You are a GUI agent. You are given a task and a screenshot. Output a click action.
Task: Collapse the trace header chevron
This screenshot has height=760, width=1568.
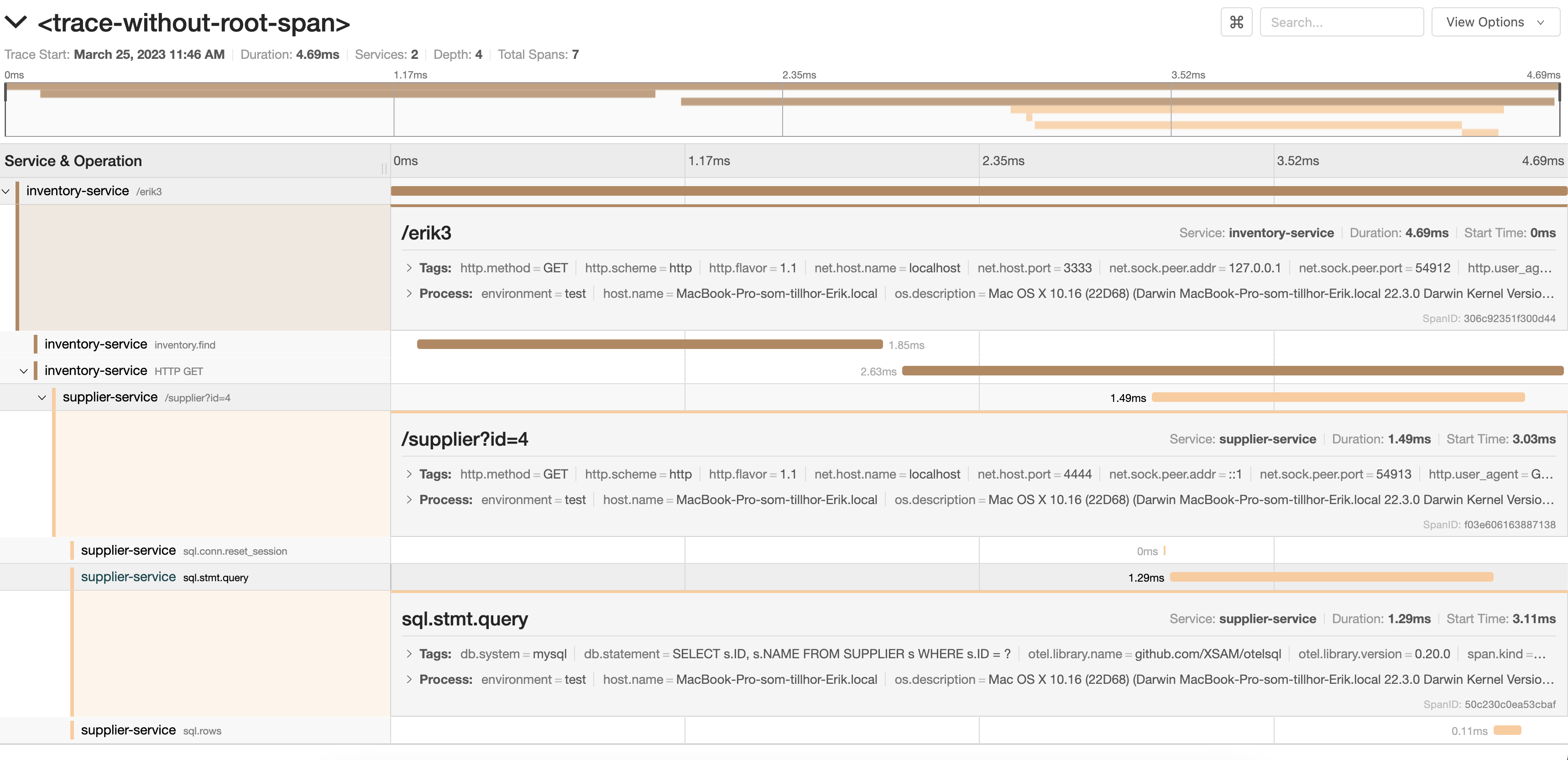coord(16,22)
